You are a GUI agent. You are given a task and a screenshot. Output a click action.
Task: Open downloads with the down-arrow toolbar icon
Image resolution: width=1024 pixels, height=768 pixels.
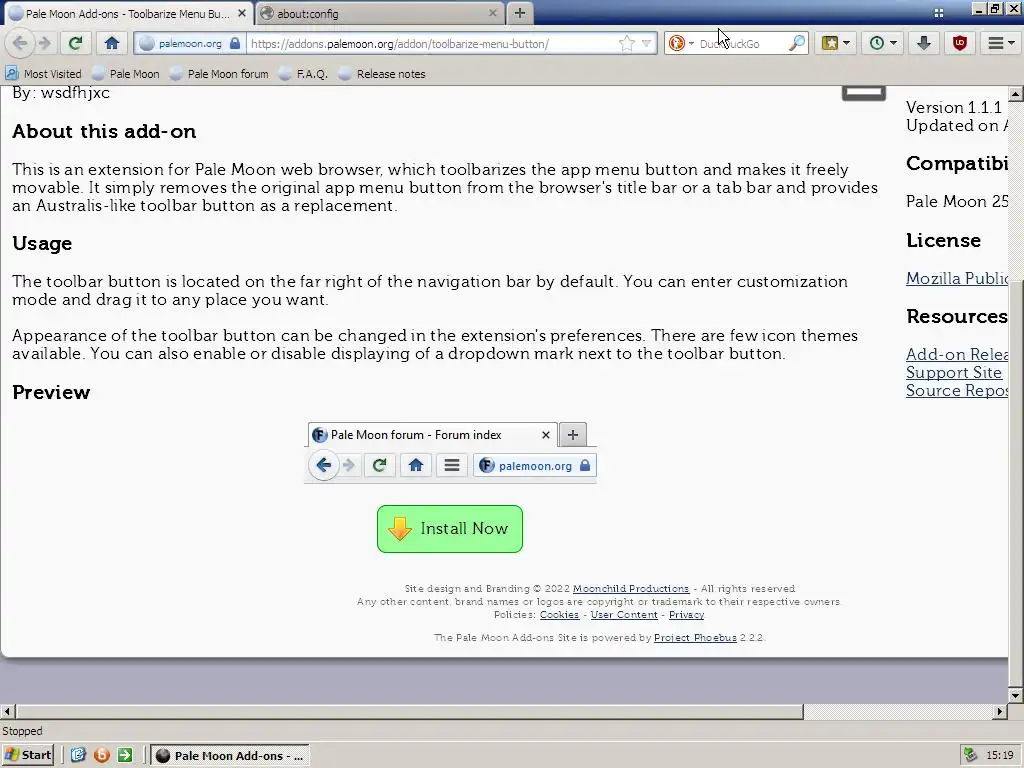[923, 44]
